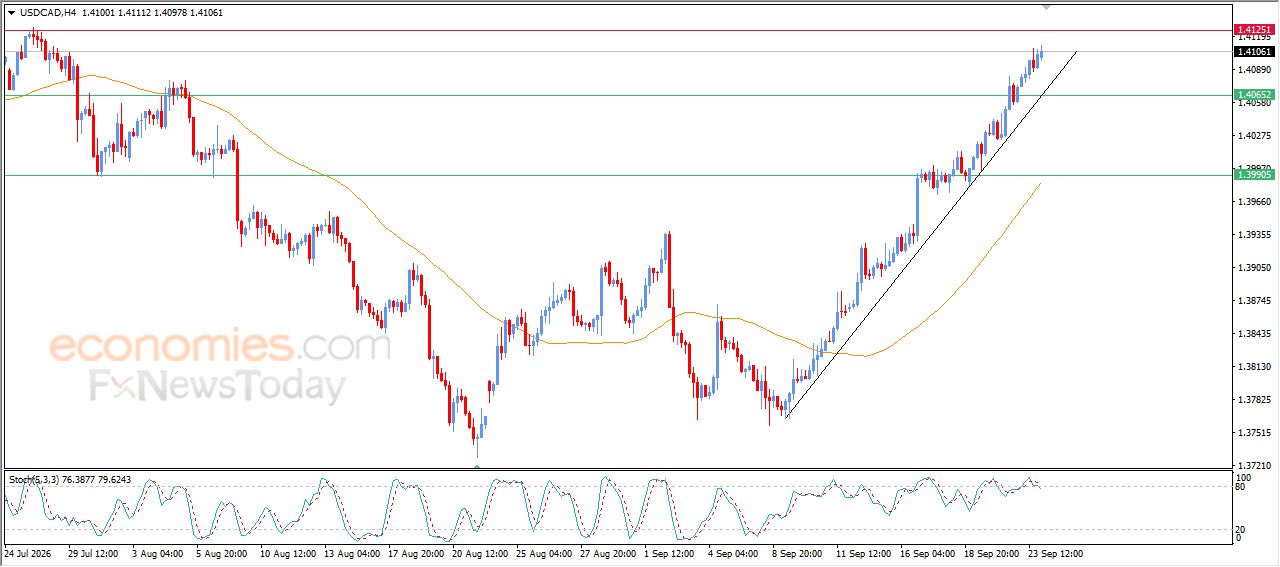Click the 27 Aug 20:00 time label
The height and width of the screenshot is (567, 1280).
click(607, 553)
